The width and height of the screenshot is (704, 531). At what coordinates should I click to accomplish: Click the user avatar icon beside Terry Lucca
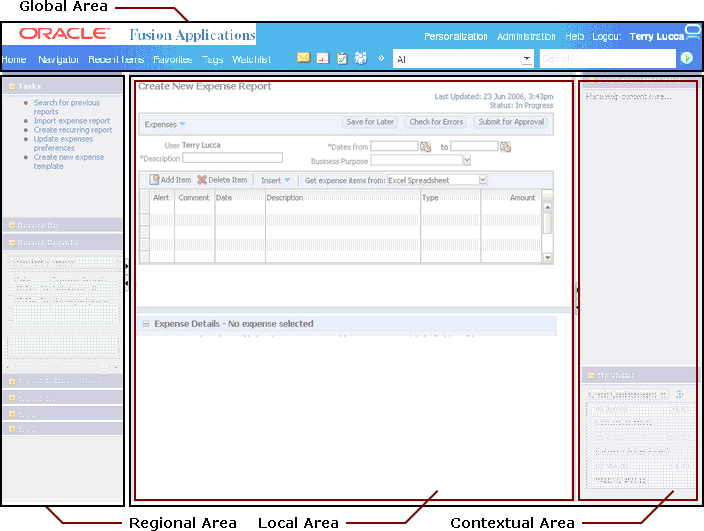[693, 33]
